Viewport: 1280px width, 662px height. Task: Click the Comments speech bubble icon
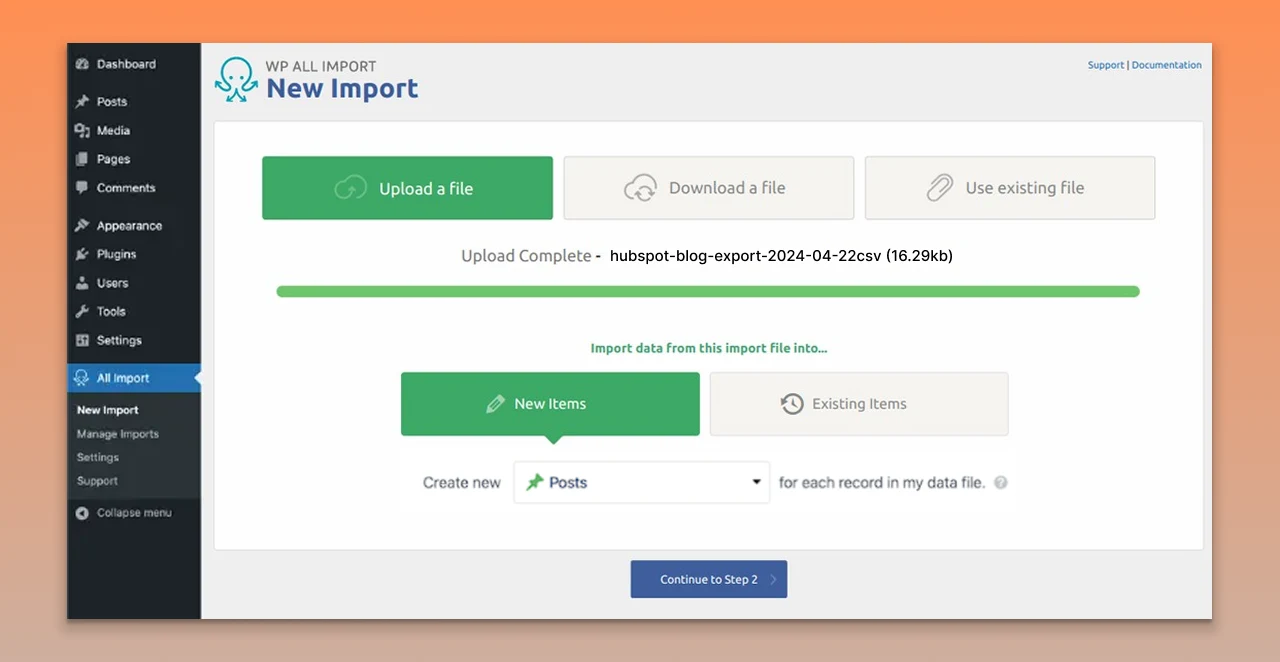(x=83, y=188)
